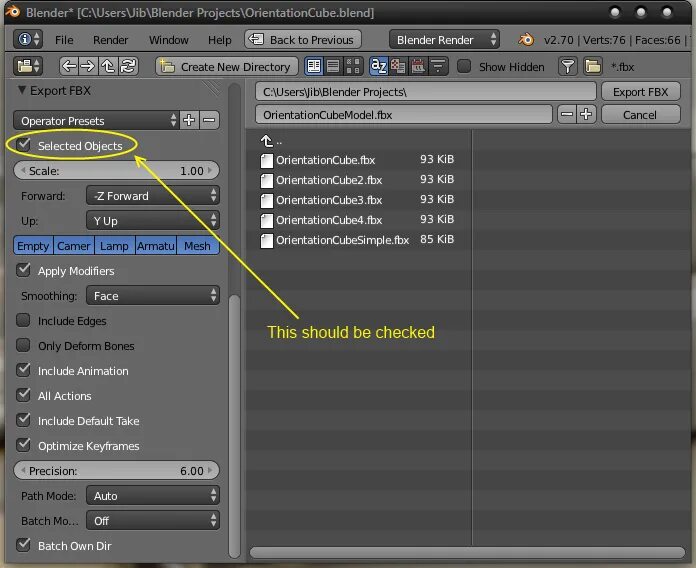Open the Up axis dropdown
The width and height of the screenshot is (696, 568).
pos(153,220)
